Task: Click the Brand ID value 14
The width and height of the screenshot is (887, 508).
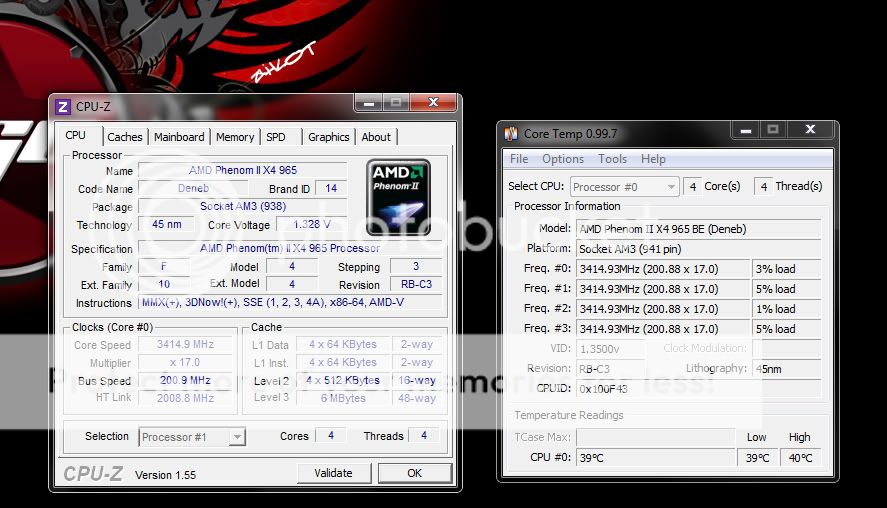Action: point(331,188)
